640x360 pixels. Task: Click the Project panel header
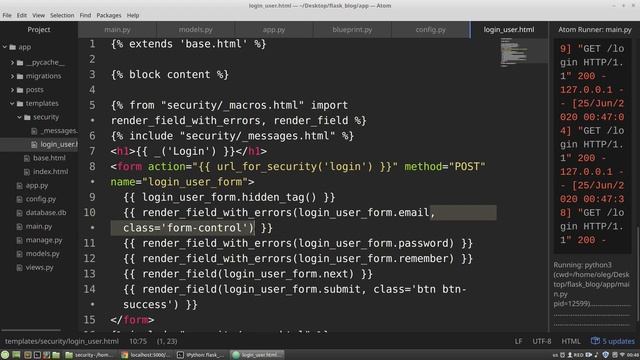click(39, 29)
